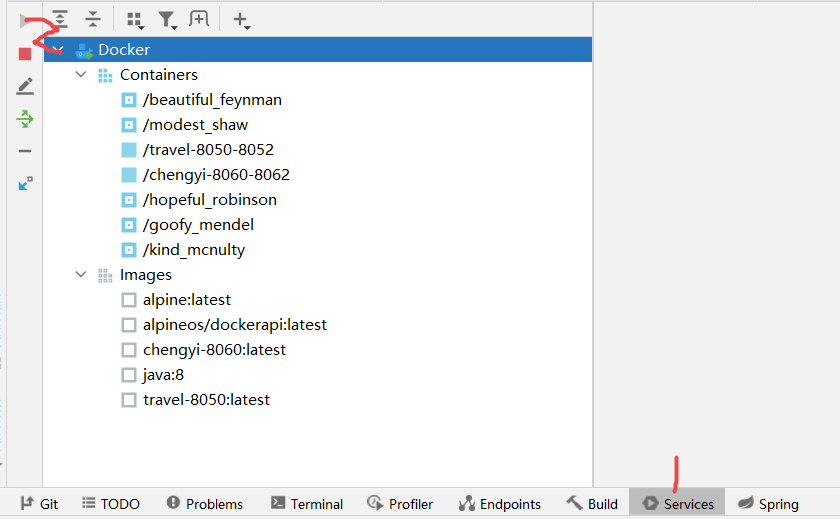The height and width of the screenshot is (519, 840).
Task: Select /modest_shaw container
Action: [196, 125]
